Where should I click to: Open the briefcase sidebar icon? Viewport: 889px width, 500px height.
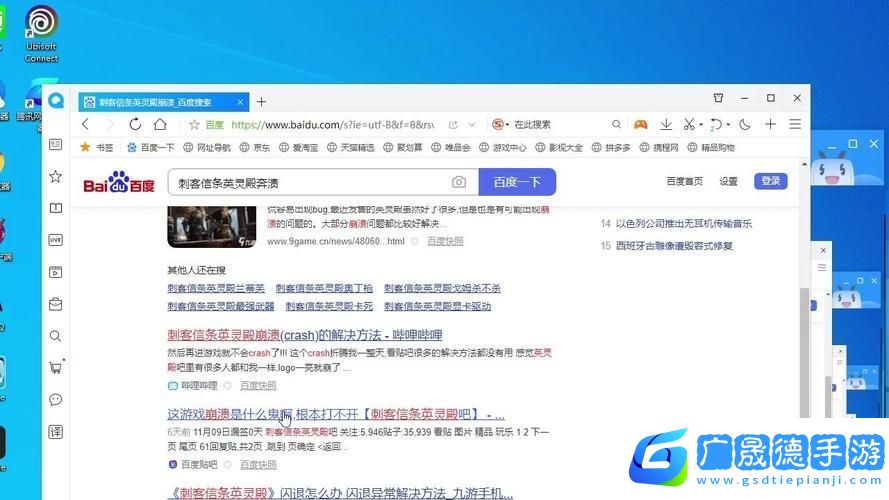point(56,304)
